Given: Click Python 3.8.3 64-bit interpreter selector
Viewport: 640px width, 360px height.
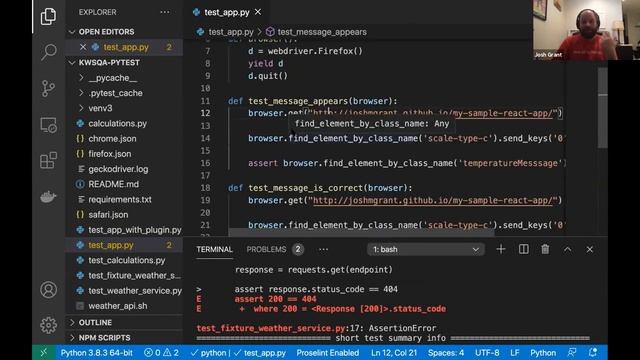Looking at the screenshot, I should [x=97, y=353].
